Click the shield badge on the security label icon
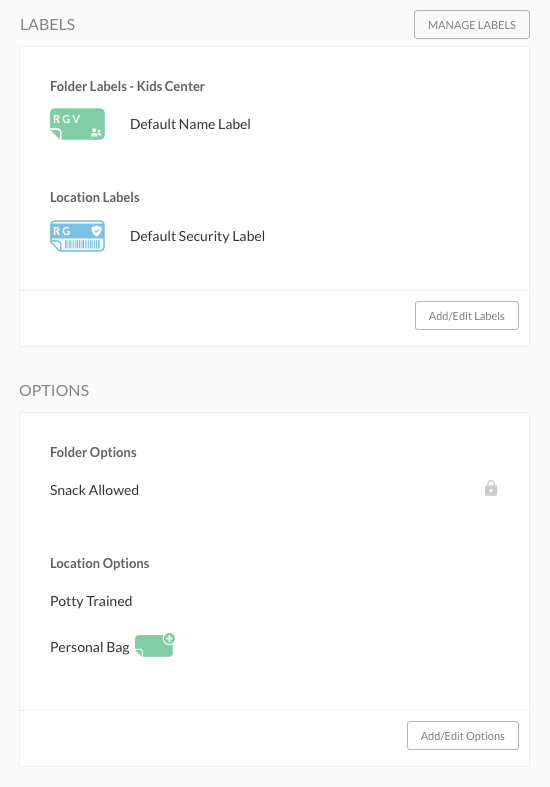The height and width of the screenshot is (787, 550). click(96, 230)
